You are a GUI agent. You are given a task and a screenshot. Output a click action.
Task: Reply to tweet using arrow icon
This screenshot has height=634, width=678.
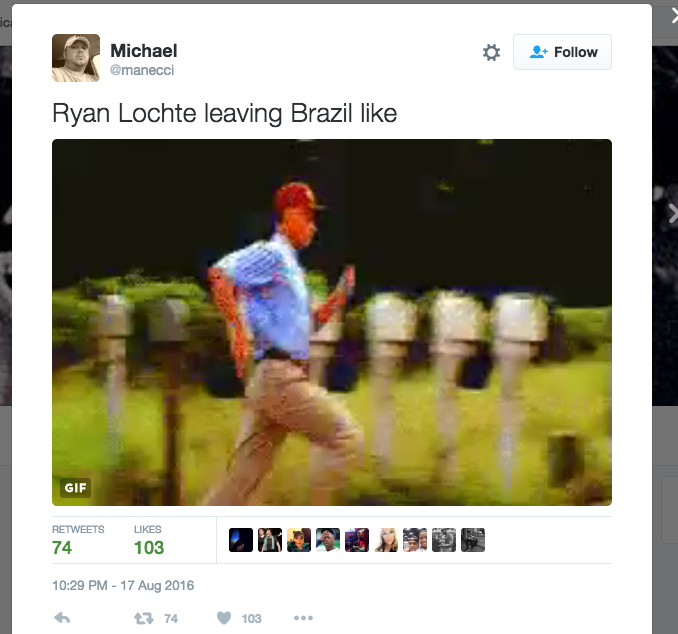point(62,618)
